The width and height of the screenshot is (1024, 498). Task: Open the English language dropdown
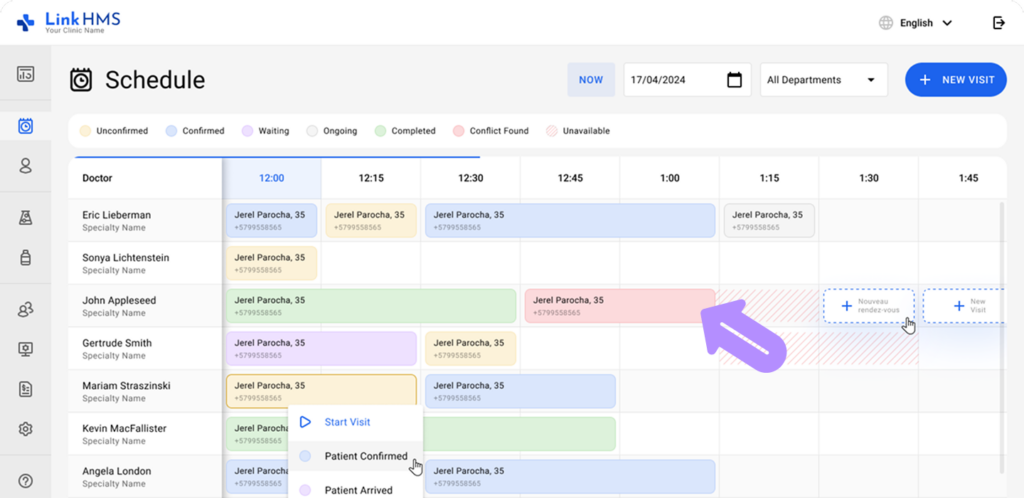pos(925,23)
